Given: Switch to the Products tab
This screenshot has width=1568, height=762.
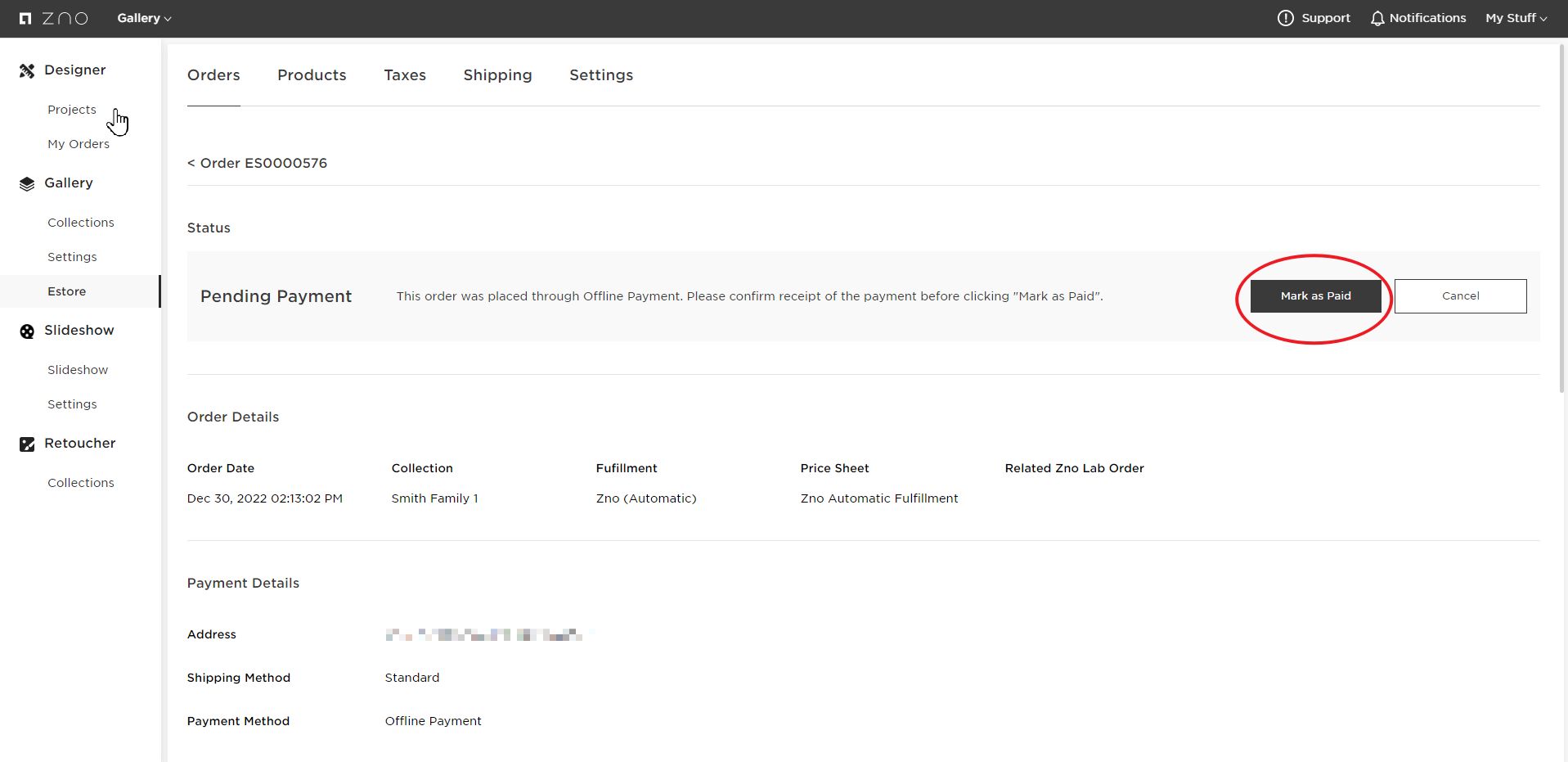Looking at the screenshot, I should pos(312,75).
